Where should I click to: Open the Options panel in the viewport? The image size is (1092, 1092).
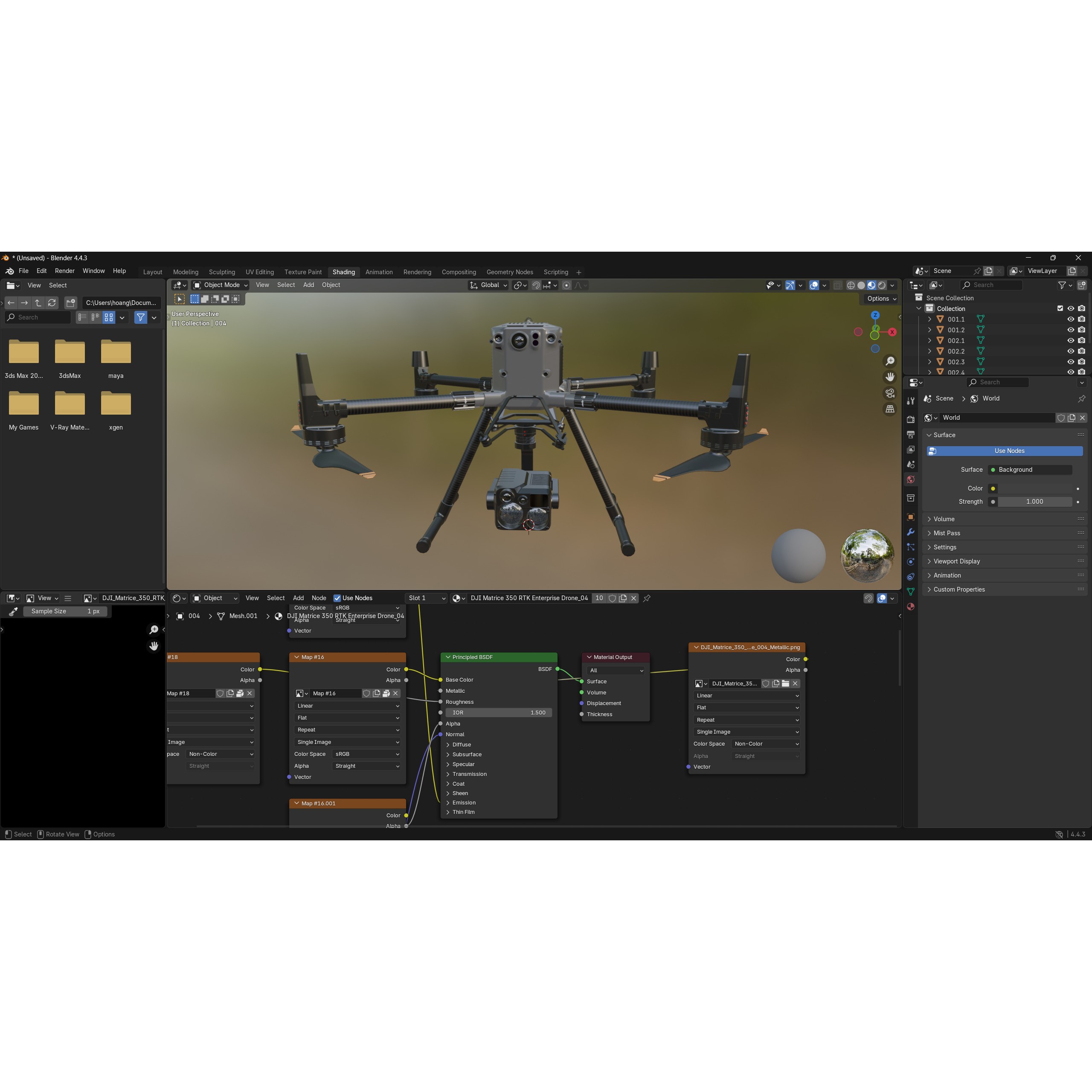(x=880, y=299)
